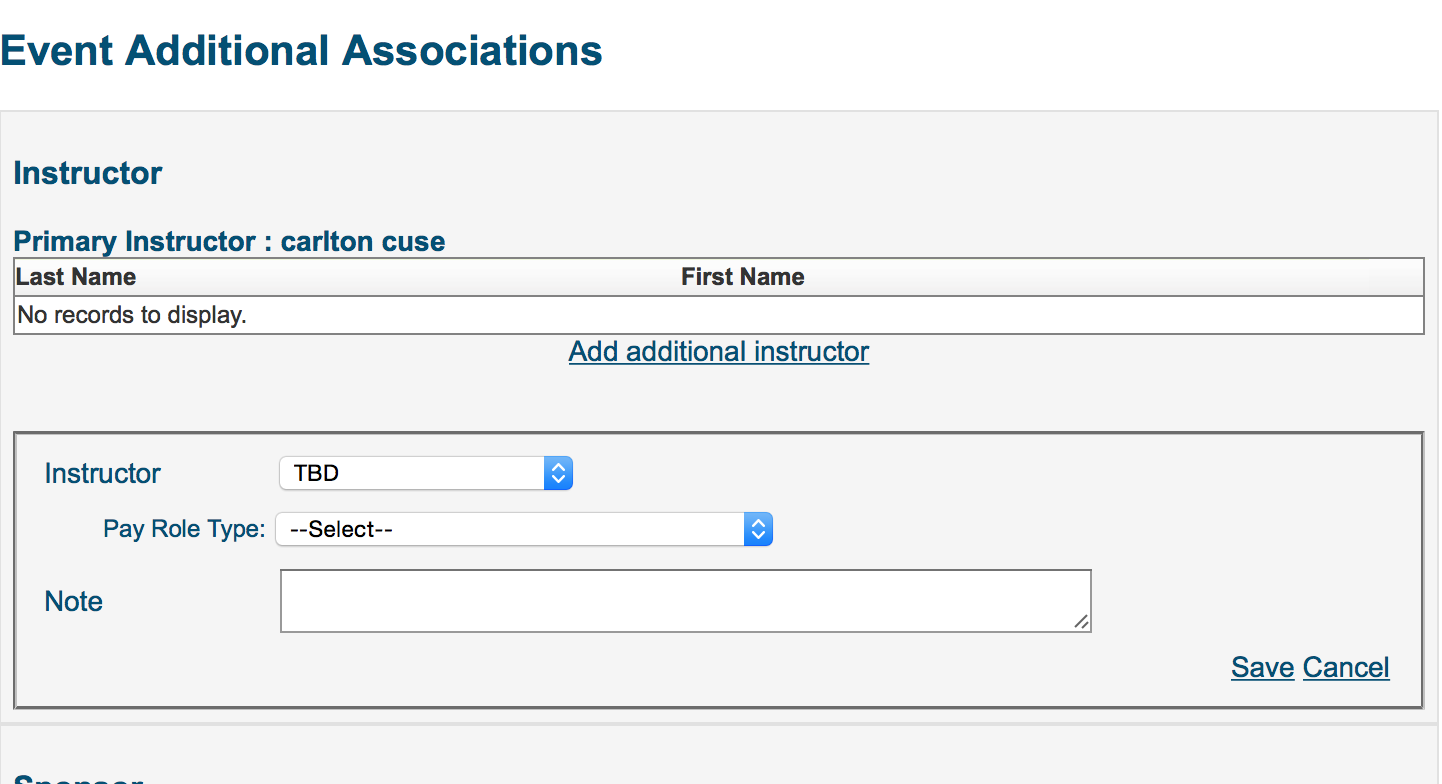
Task: Click the partially visible Sponsor section heading
Action: pyautogui.click(x=78, y=779)
